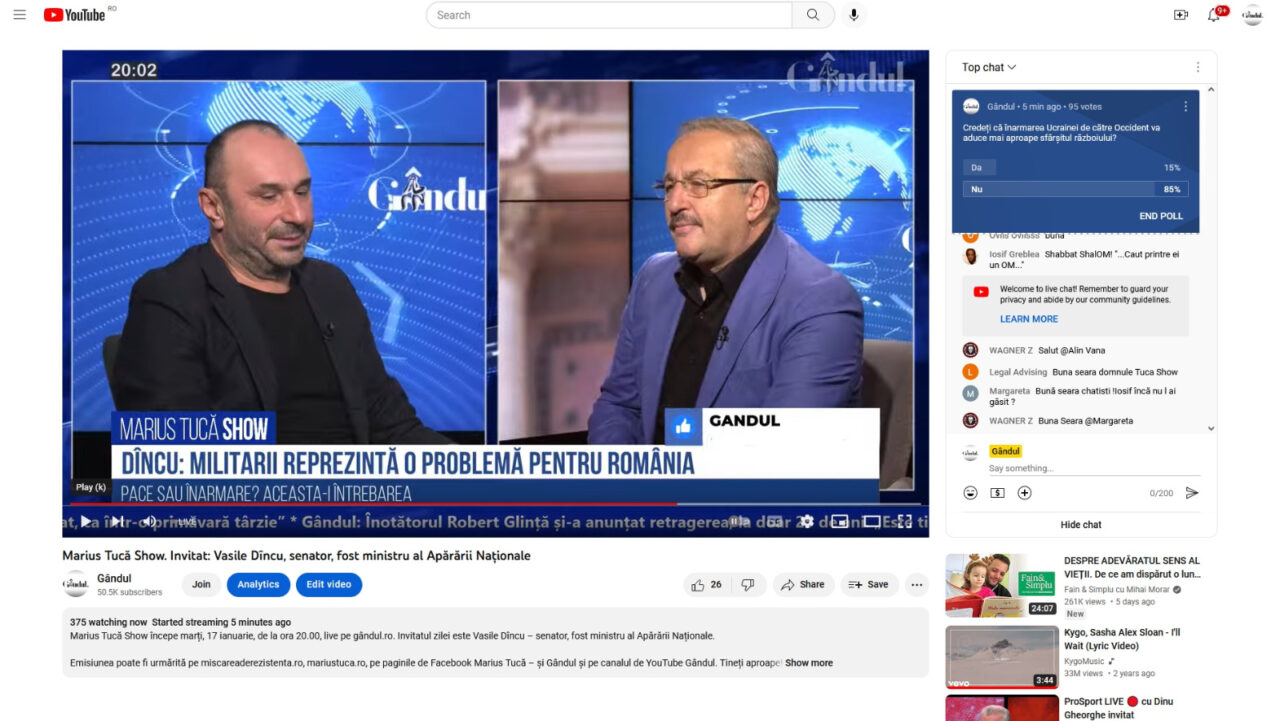This screenshot has height=721, width=1280.
Task: Open Kygo I'll Wait video thumbnail
Action: (x=1002, y=657)
